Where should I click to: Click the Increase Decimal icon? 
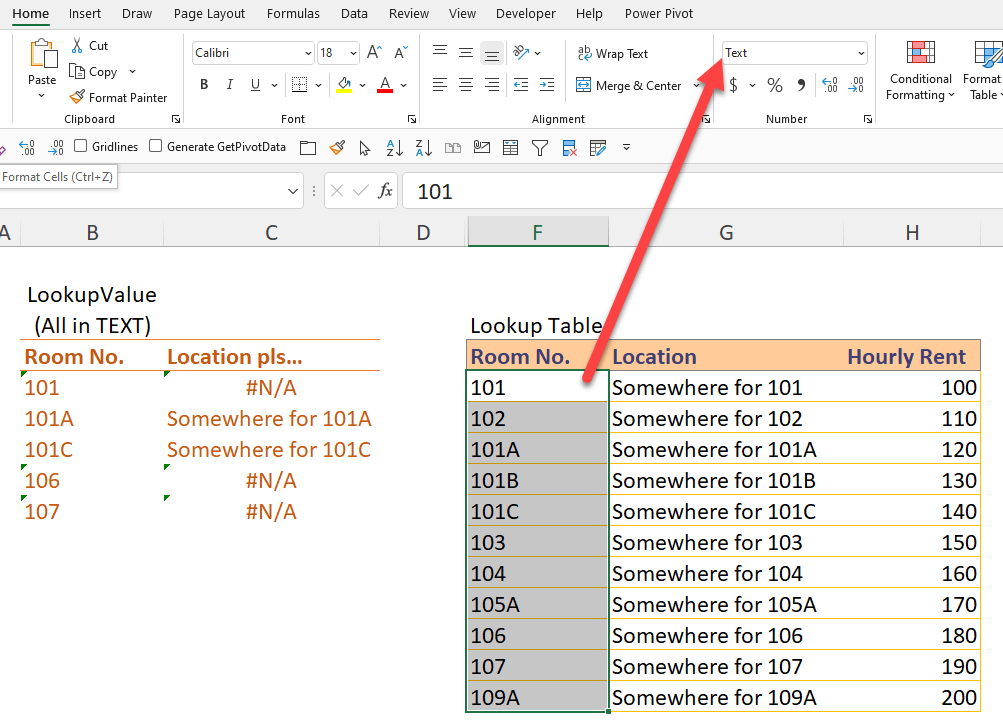[829, 85]
